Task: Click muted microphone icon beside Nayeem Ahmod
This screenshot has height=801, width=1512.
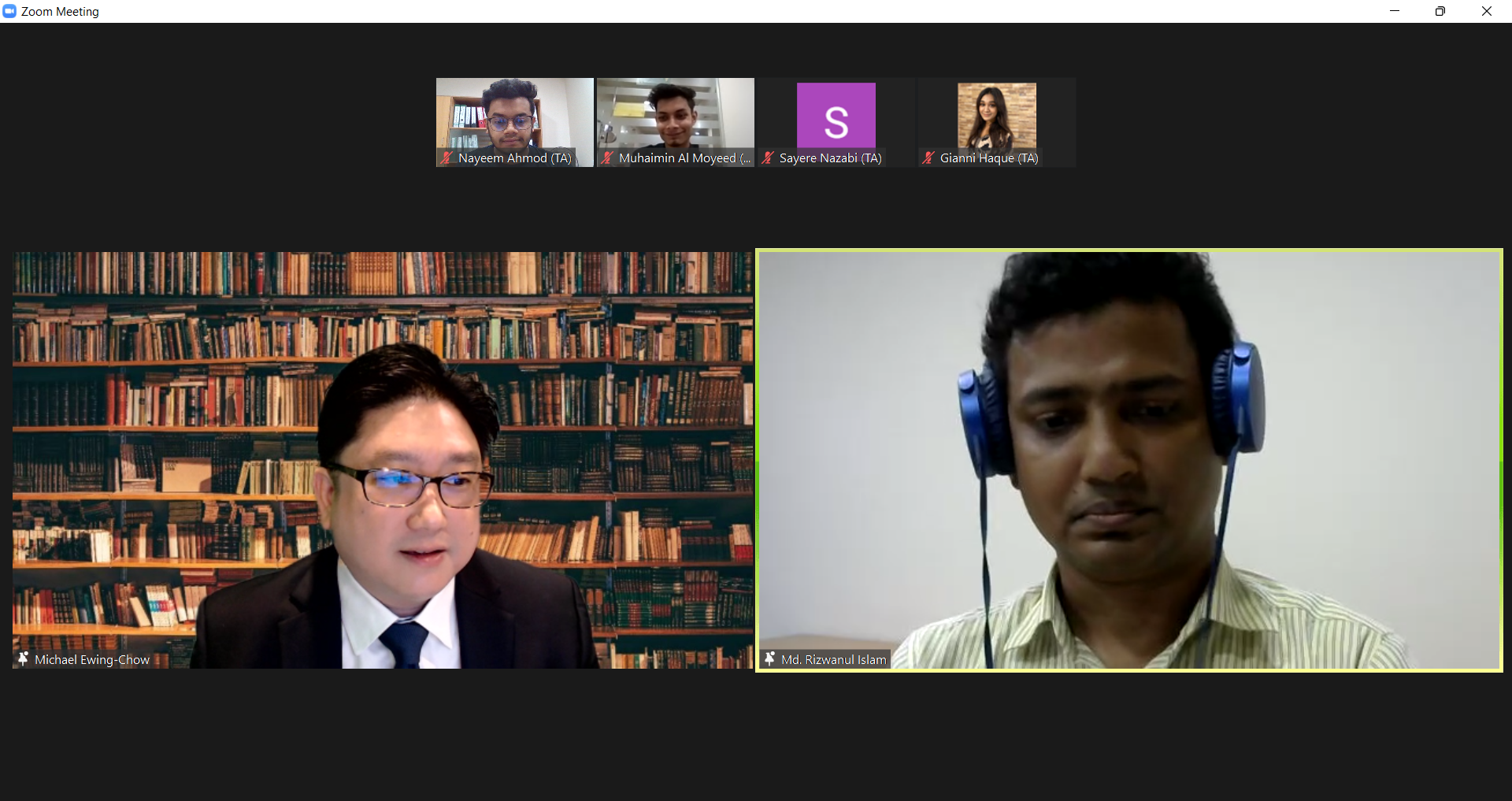Action: click(447, 158)
